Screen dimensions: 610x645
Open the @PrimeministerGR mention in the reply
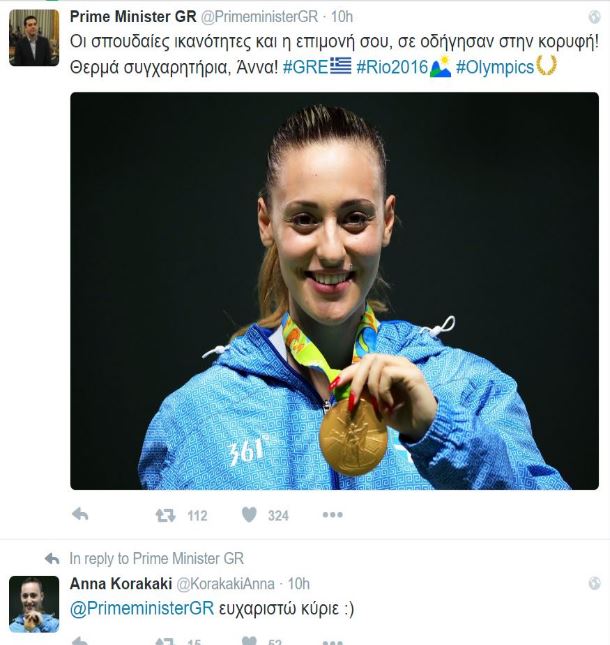[x=142, y=608]
